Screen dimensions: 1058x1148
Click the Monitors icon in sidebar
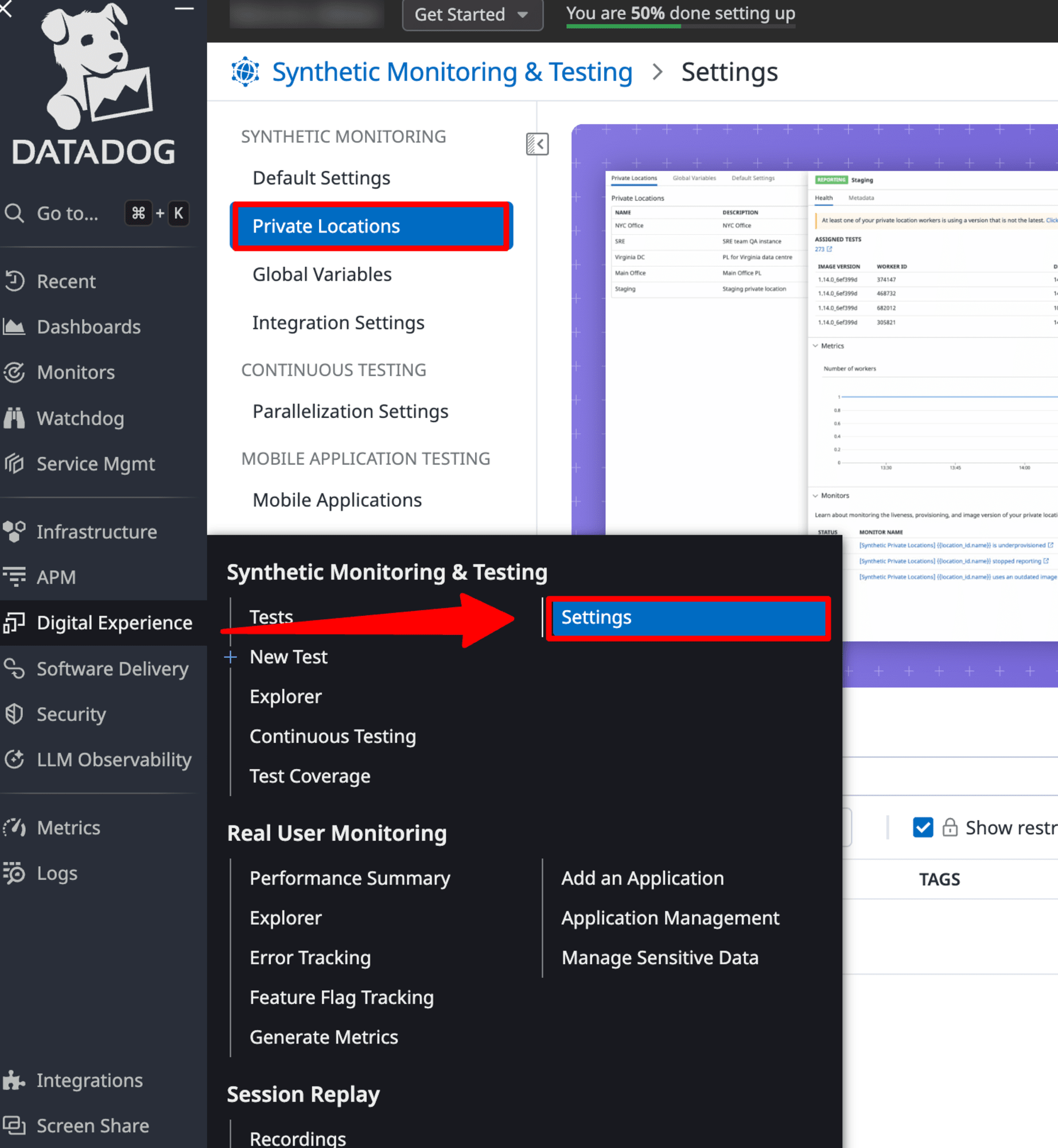coord(14,373)
